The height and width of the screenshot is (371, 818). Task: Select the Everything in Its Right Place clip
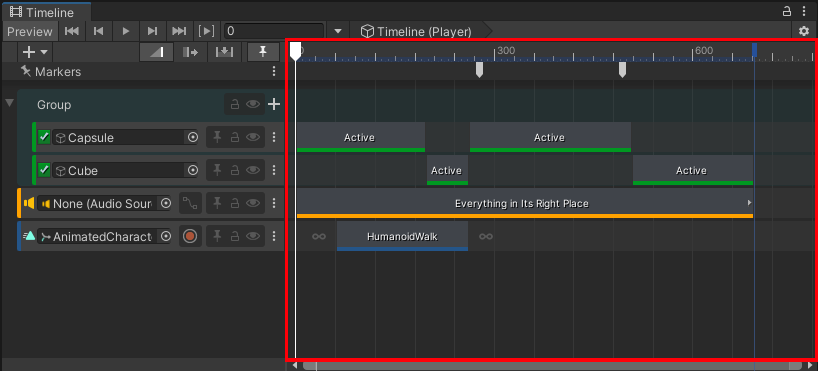[x=525, y=204]
